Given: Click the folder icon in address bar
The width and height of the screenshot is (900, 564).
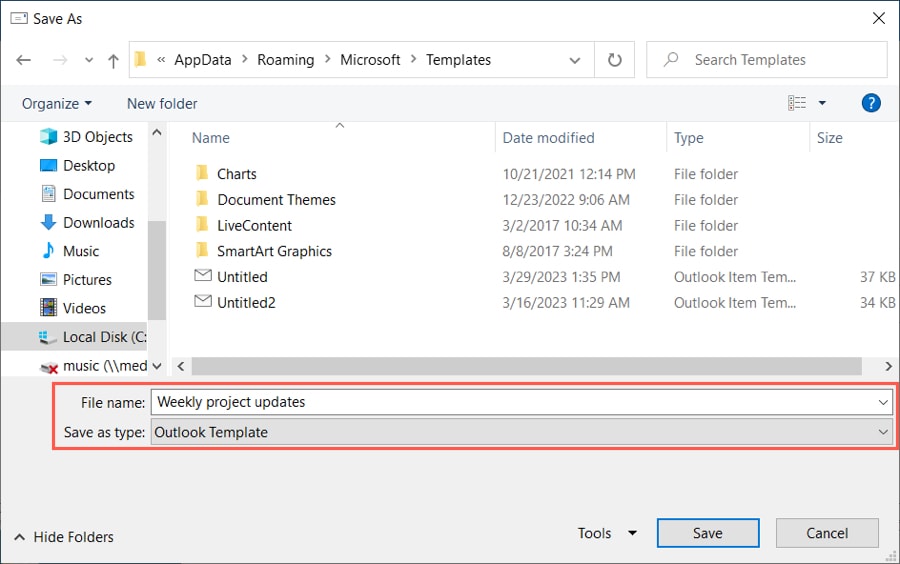Looking at the screenshot, I should pos(141,59).
